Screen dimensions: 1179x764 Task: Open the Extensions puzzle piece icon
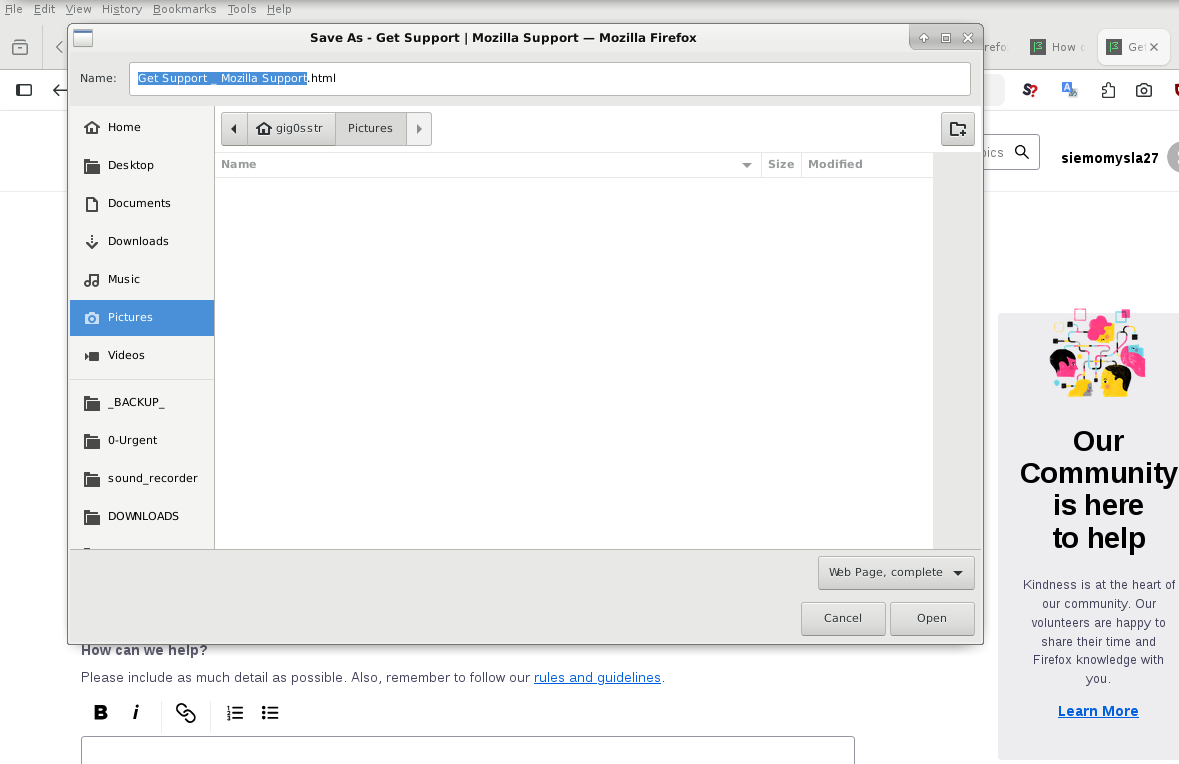(x=1108, y=90)
